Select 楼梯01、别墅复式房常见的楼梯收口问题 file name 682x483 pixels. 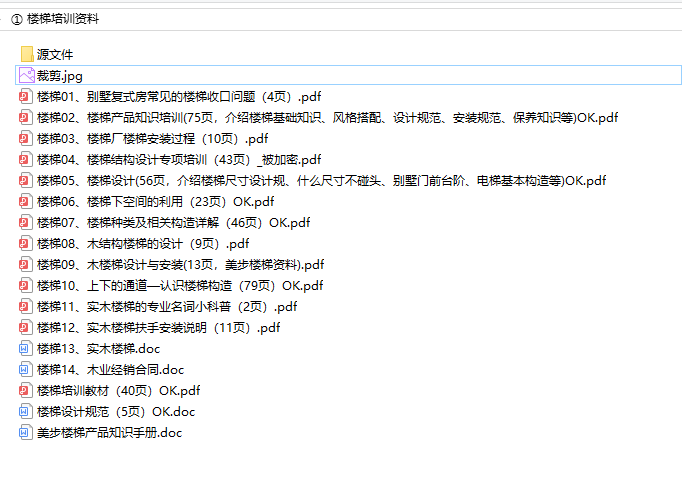(x=179, y=97)
